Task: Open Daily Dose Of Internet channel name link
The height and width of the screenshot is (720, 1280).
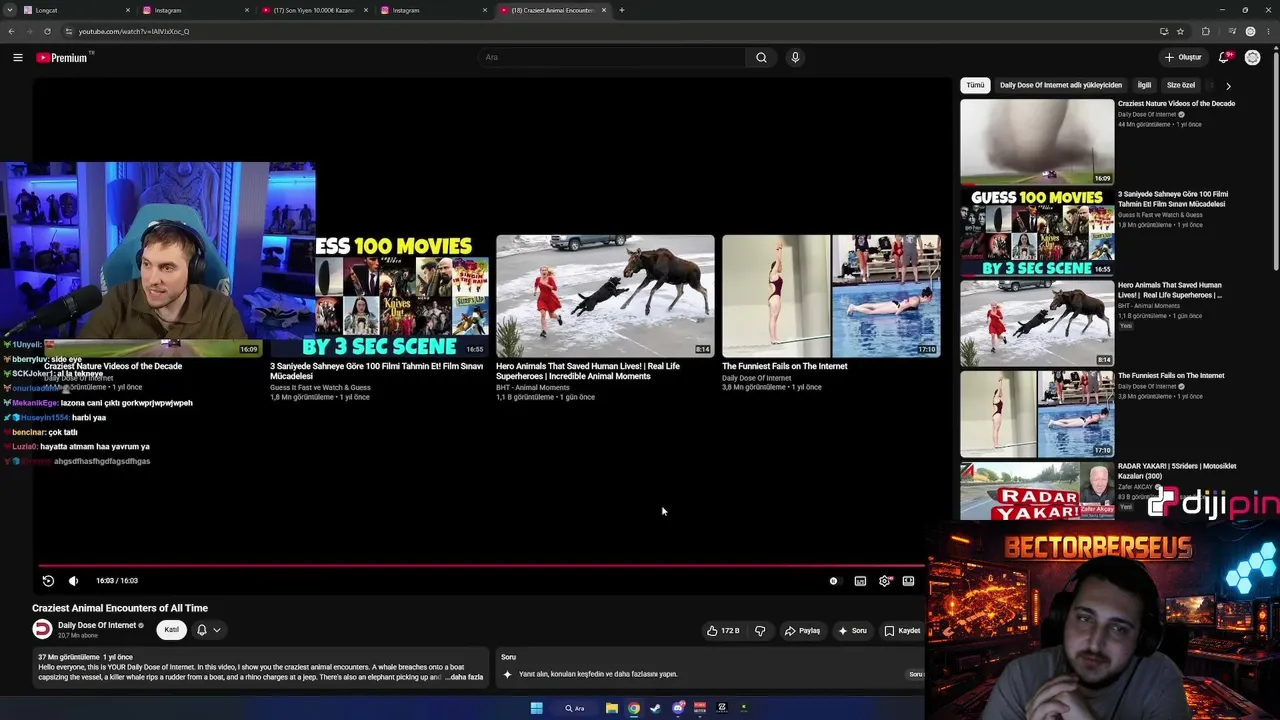Action: tap(97, 625)
